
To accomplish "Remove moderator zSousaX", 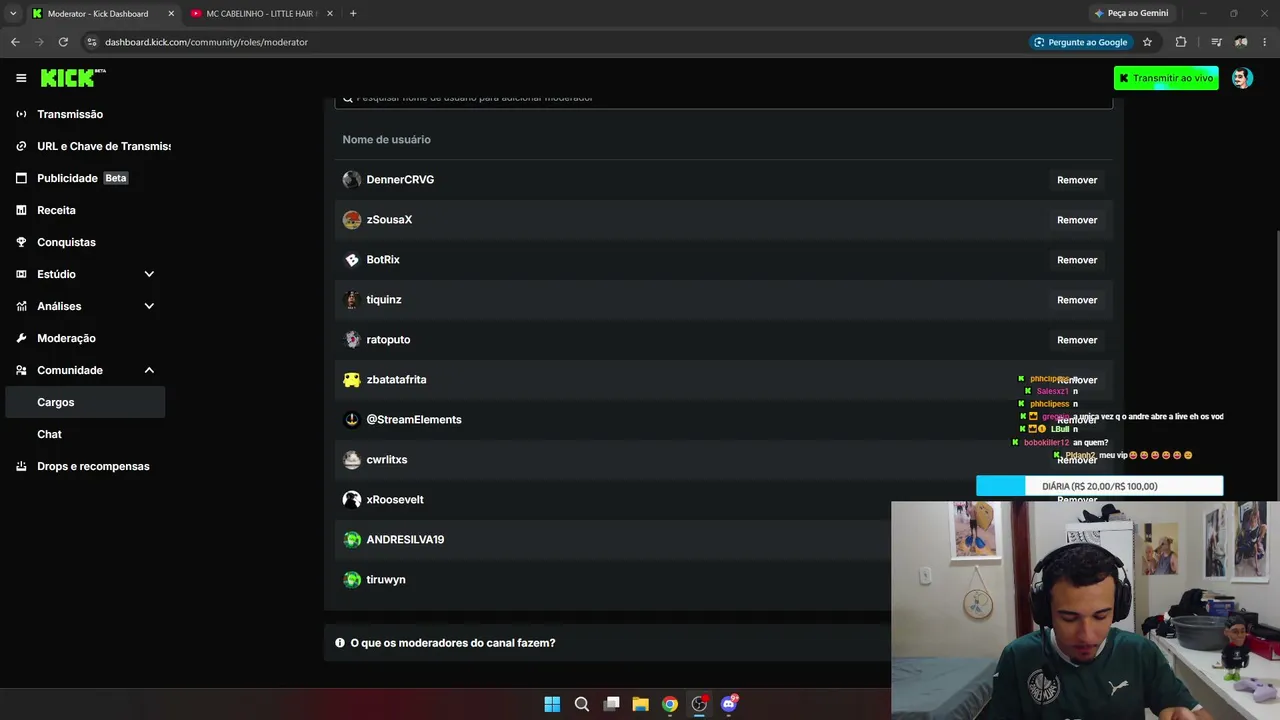I will point(1077,220).
